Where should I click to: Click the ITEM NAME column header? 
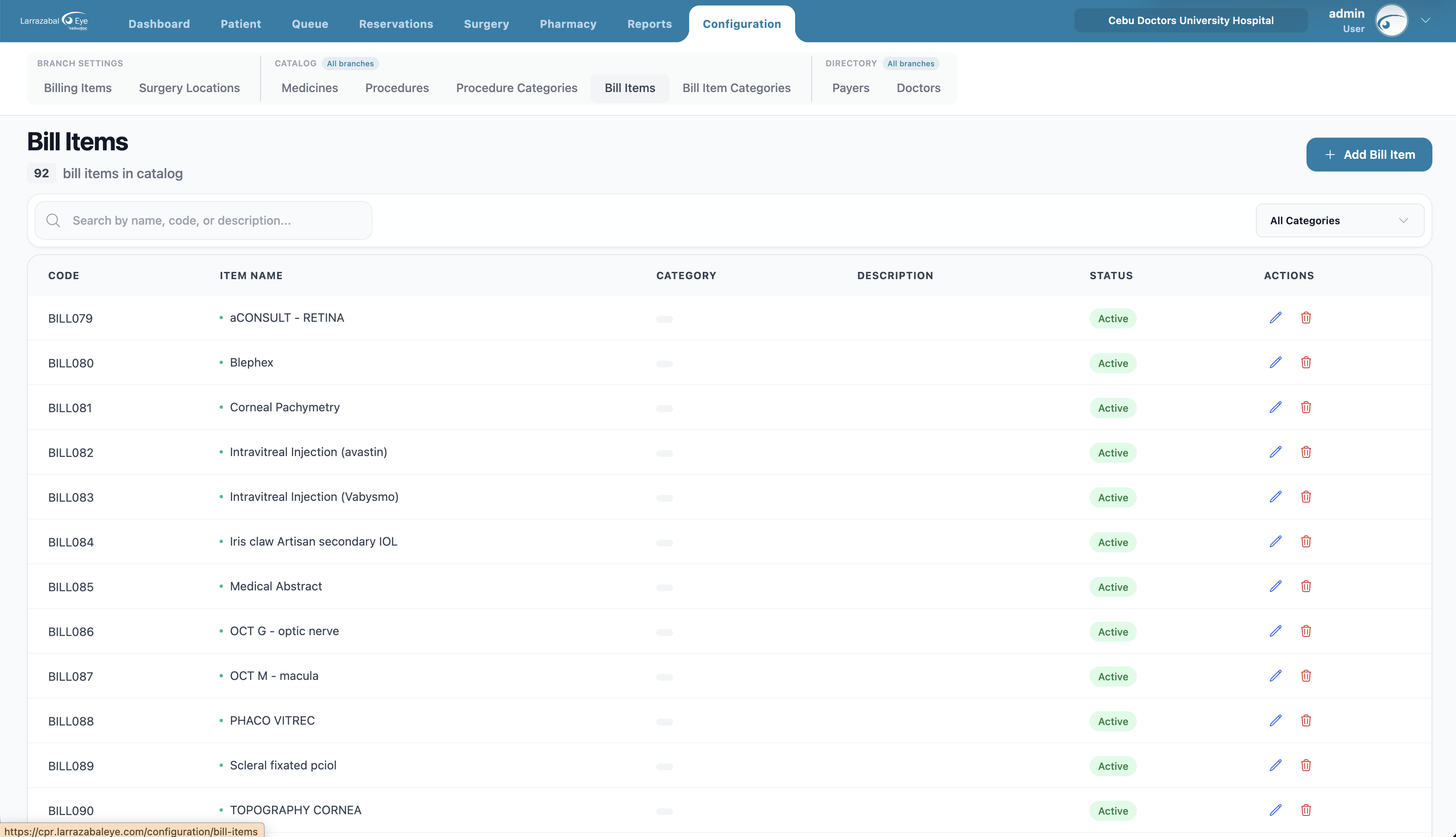(x=250, y=276)
